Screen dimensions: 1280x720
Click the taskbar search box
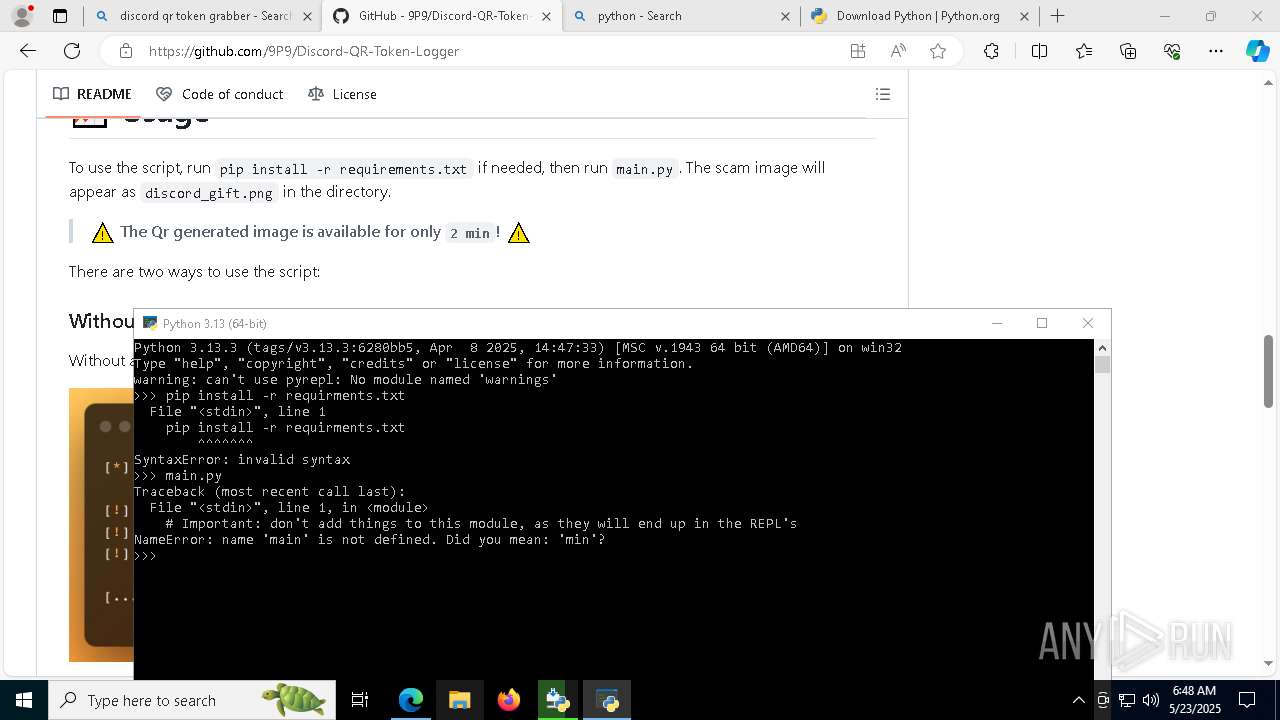pyautogui.click(x=192, y=700)
